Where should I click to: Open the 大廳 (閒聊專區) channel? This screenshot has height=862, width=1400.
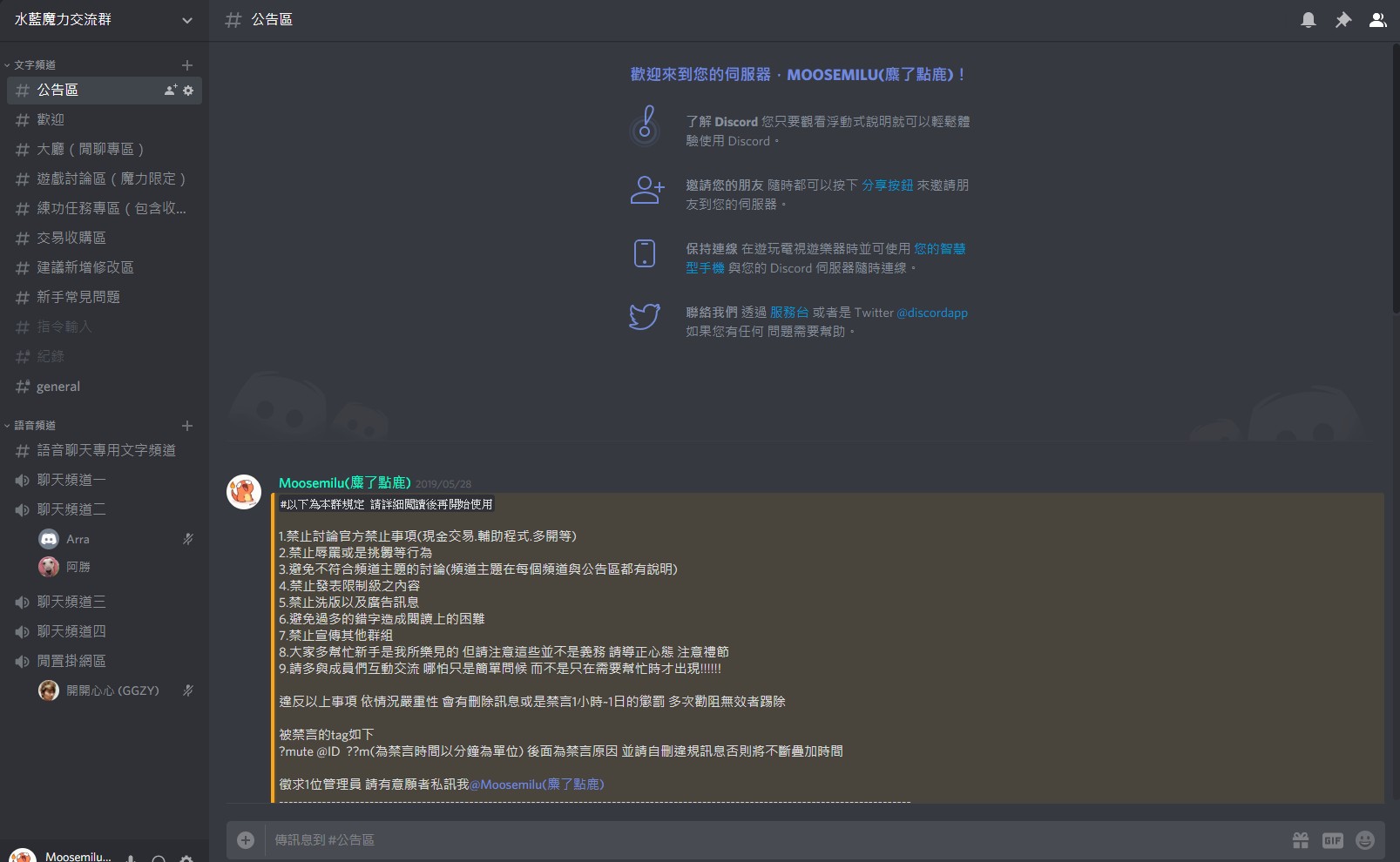[105, 150]
